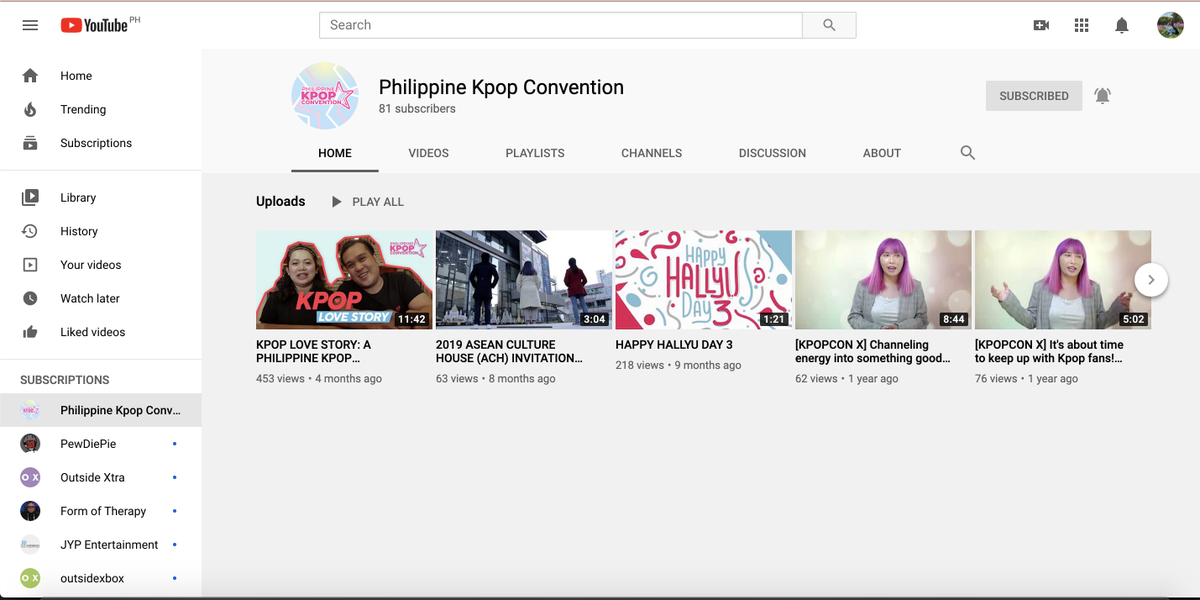Click the History clock icon
Image resolution: width=1200 pixels, height=600 pixels.
click(x=30, y=231)
